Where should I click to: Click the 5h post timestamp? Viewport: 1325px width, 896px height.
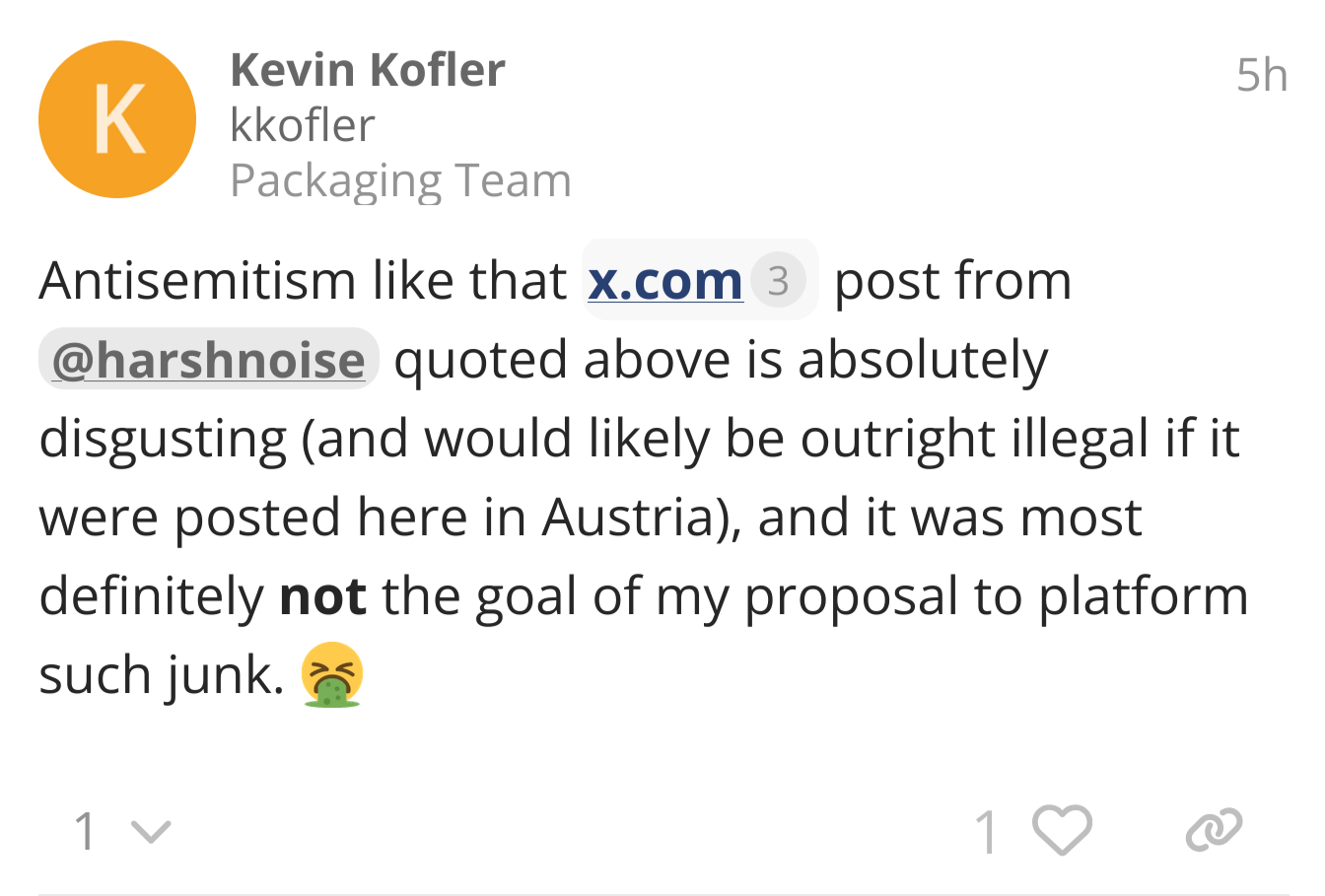tap(1262, 75)
